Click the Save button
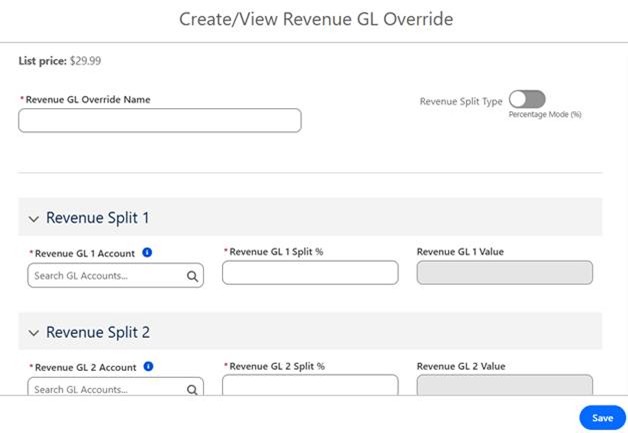Viewport: 628px width, 433px height. click(x=602, y=418)
